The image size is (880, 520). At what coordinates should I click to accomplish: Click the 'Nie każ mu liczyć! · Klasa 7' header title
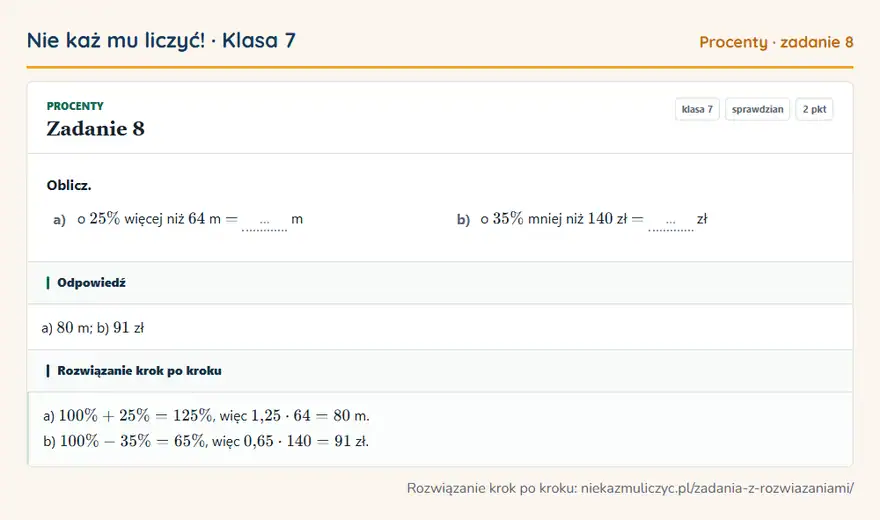161,40
